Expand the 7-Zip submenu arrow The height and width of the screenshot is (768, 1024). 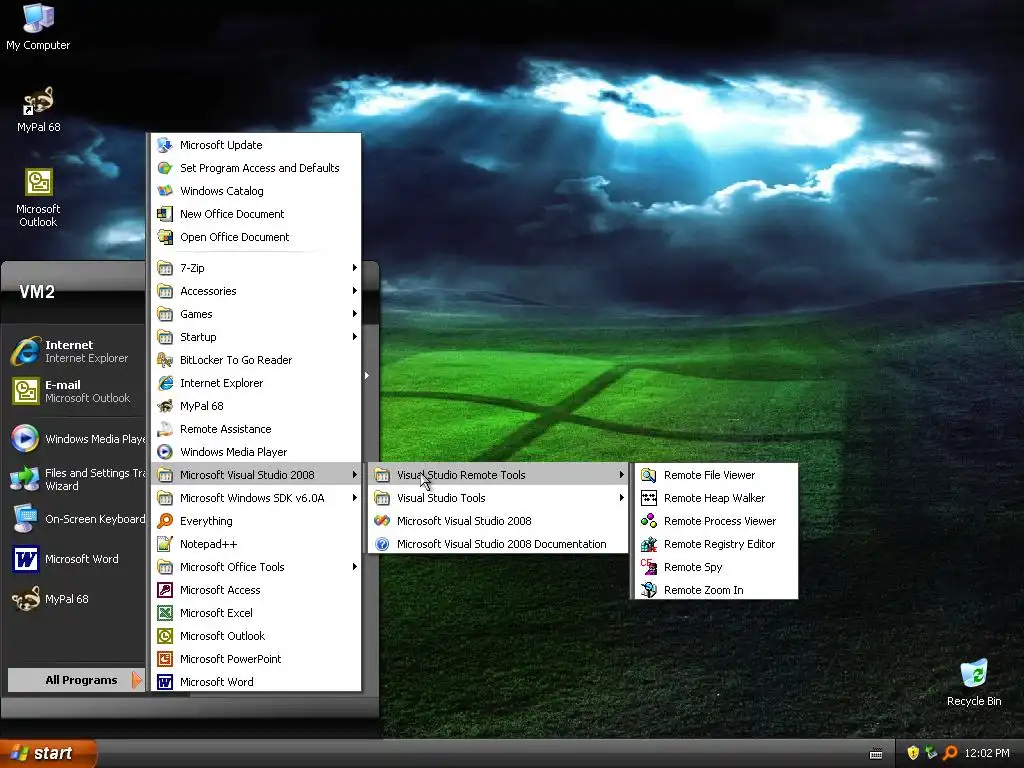355,268
